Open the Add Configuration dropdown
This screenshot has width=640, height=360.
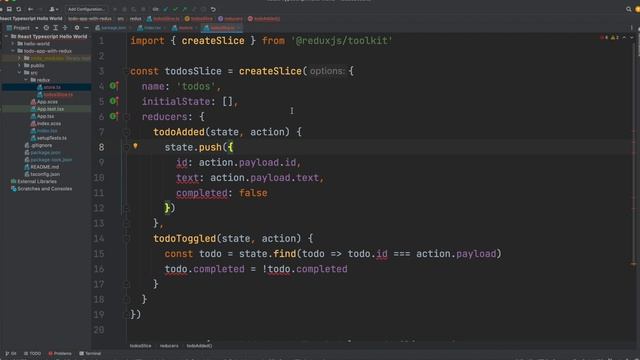(86, 9)
